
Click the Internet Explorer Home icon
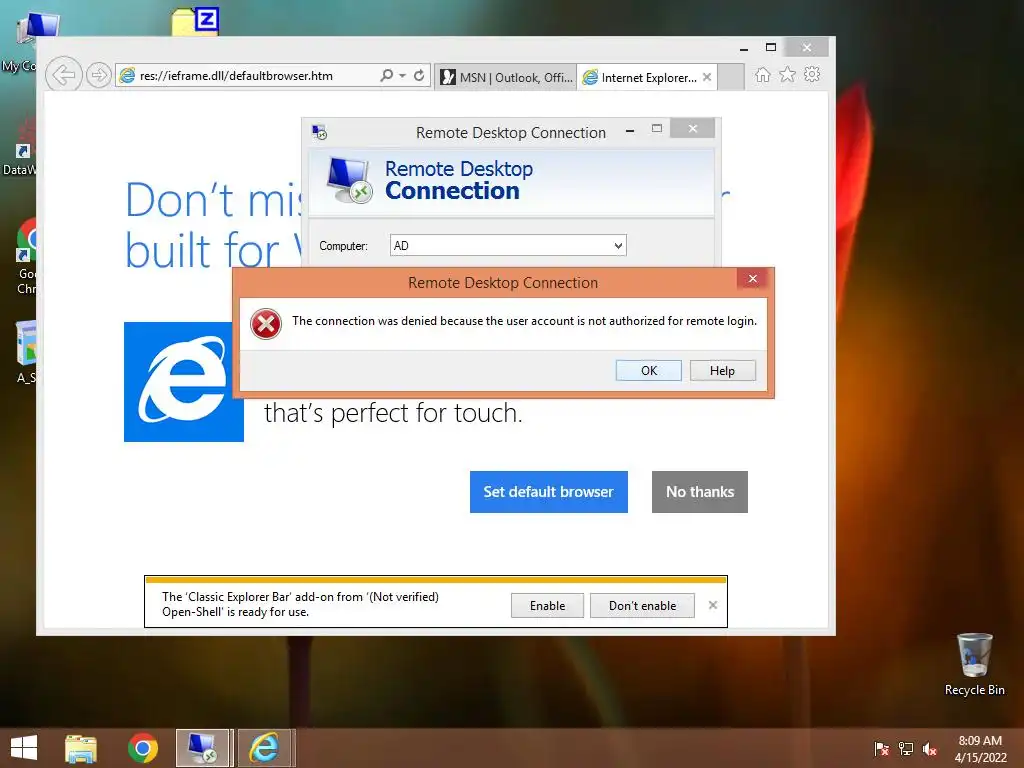click(x=762, y=75)
